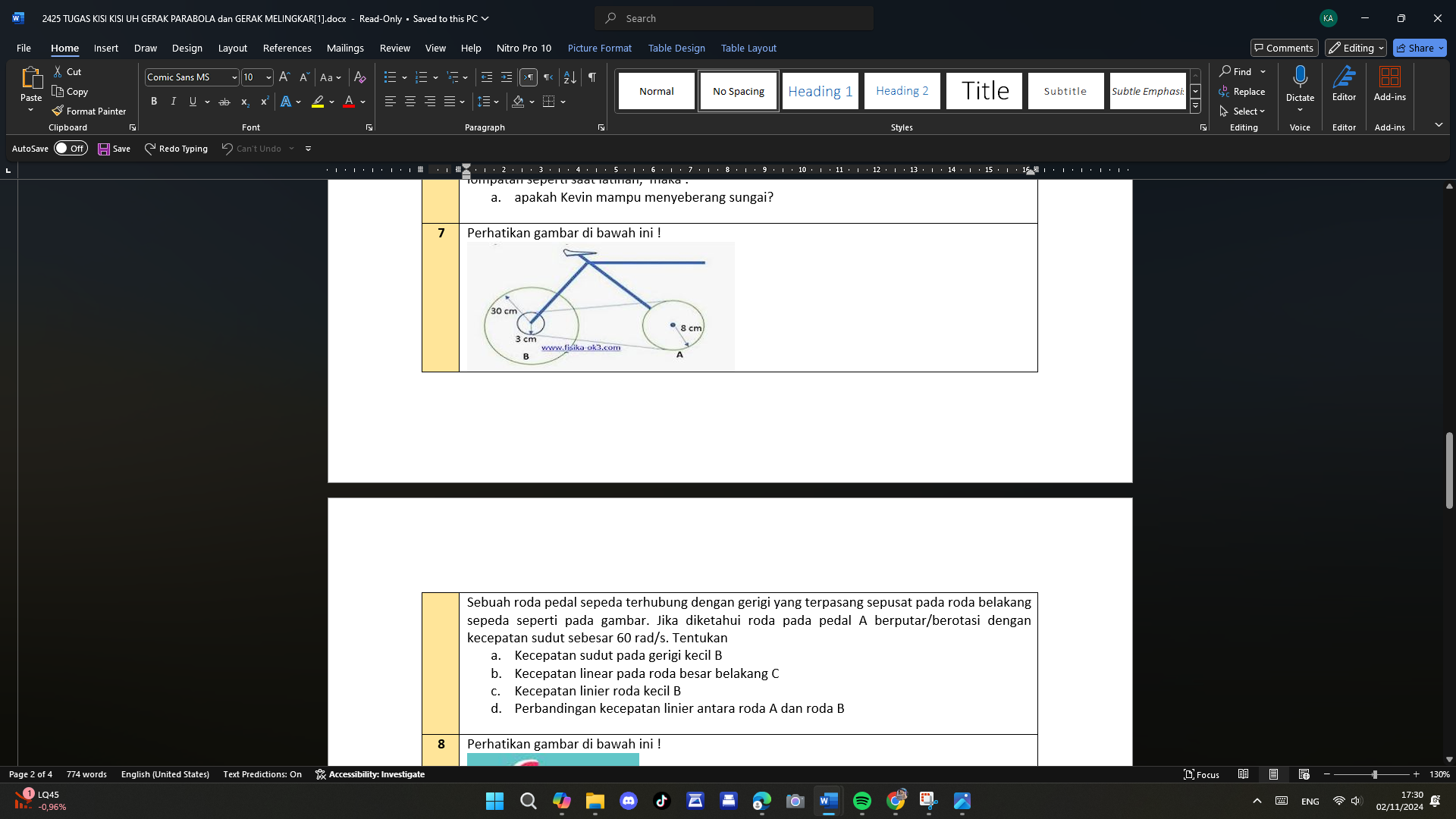
Task: Toggle Text Predictions in status bar
Action: tap(262, 774)
